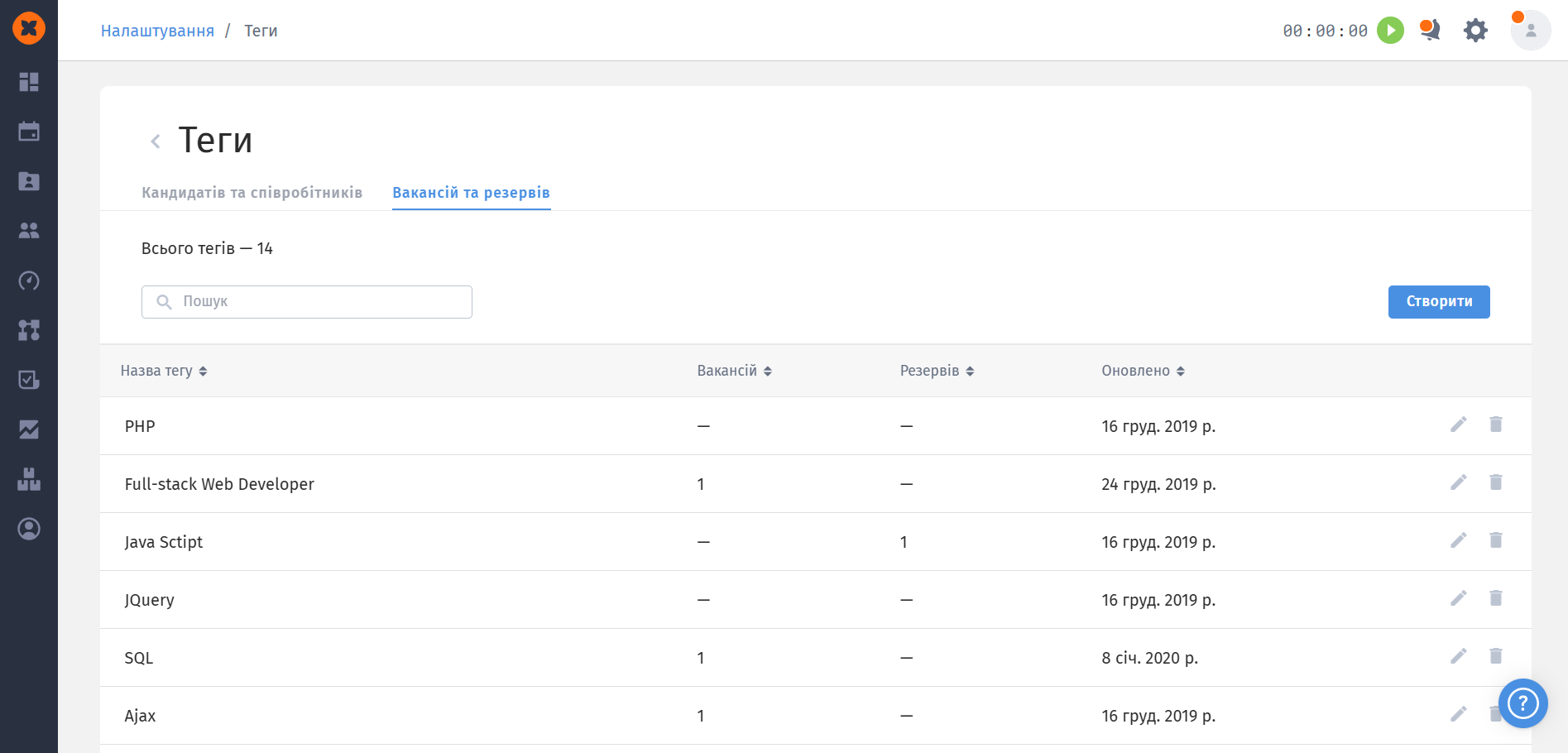
Task: Select the Вакансій та резервів tab
Action: coord(472,193)
